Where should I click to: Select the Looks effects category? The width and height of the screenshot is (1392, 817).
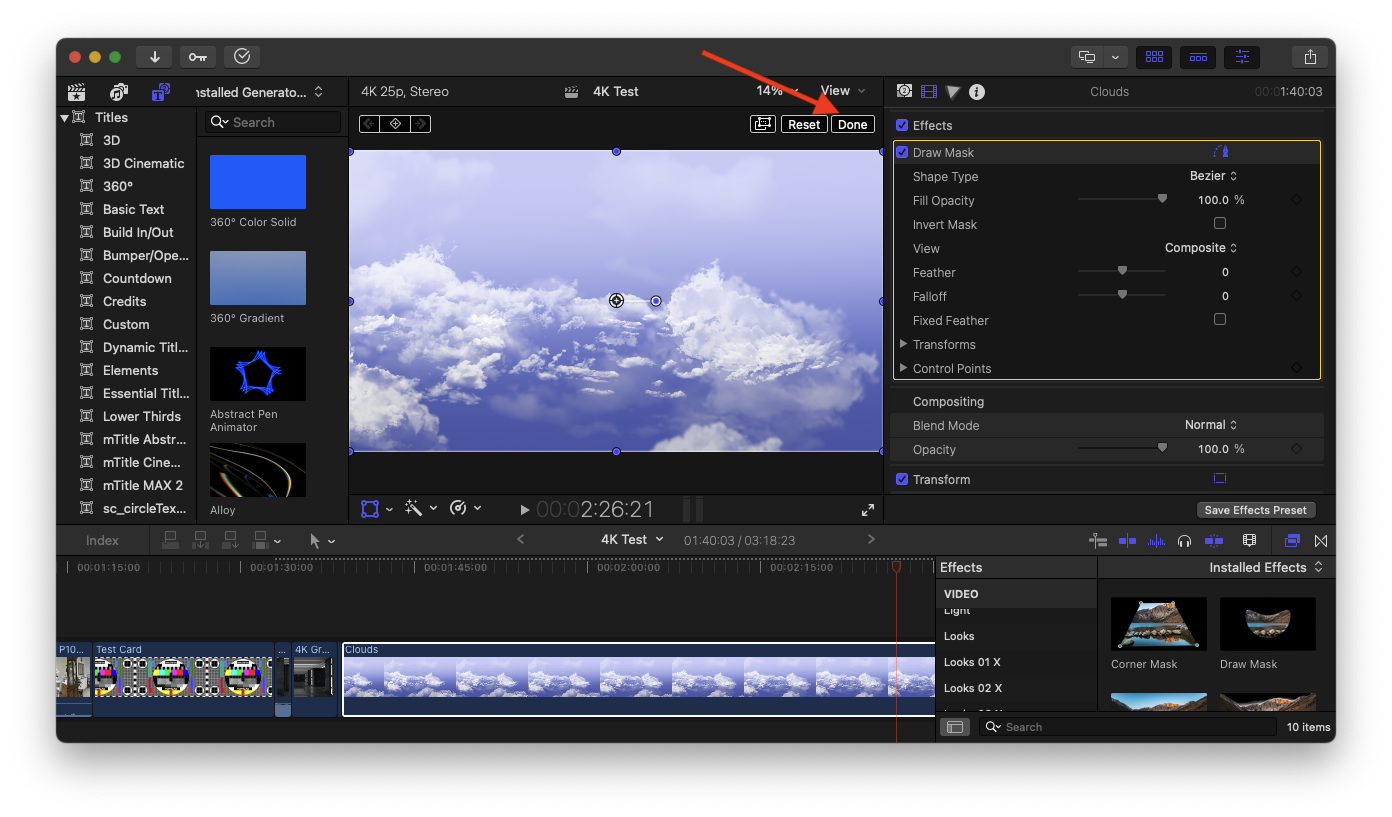point(959,636)
